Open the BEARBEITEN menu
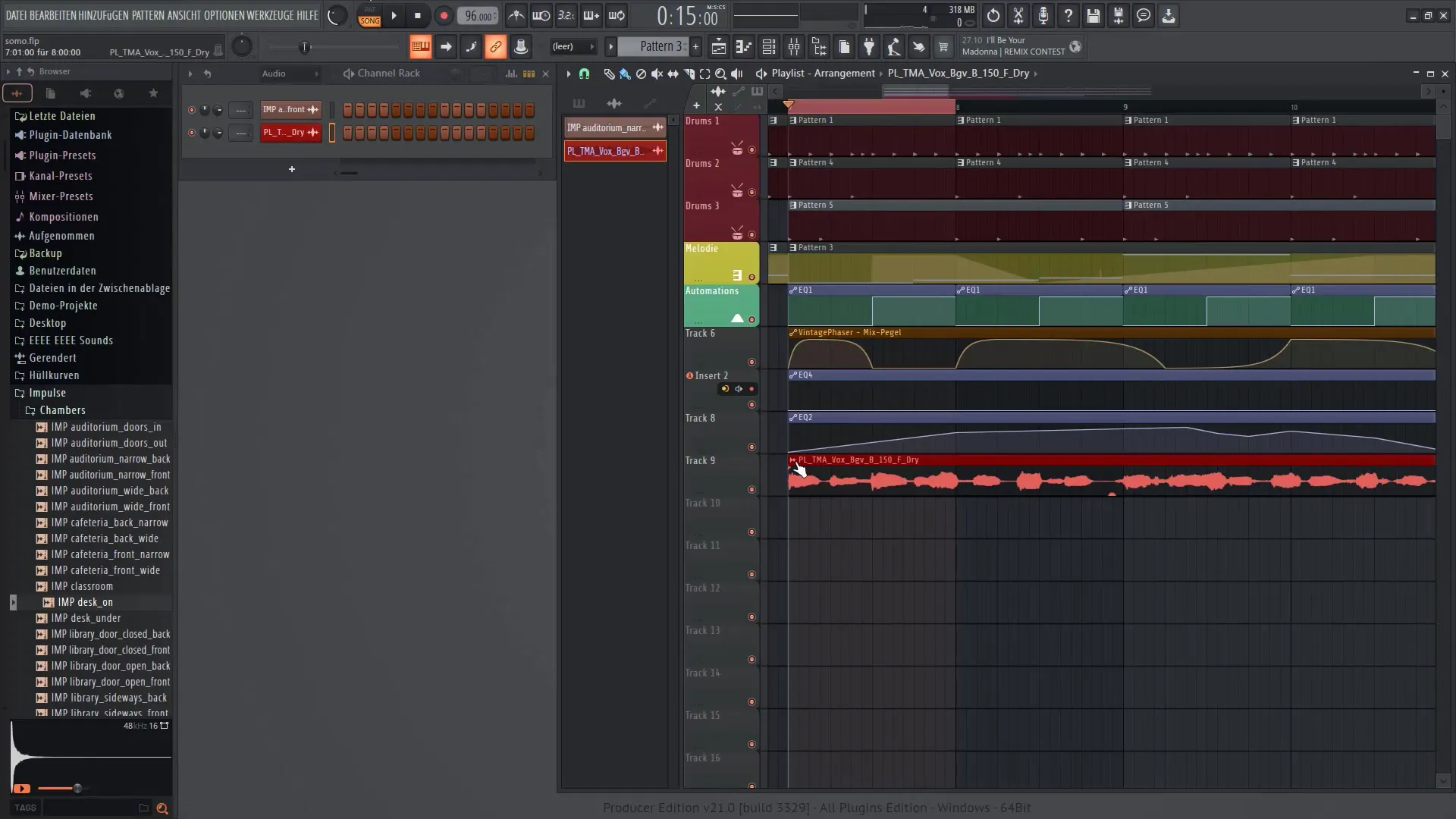This screenshot has width=1456, height=819. [52, 15]
